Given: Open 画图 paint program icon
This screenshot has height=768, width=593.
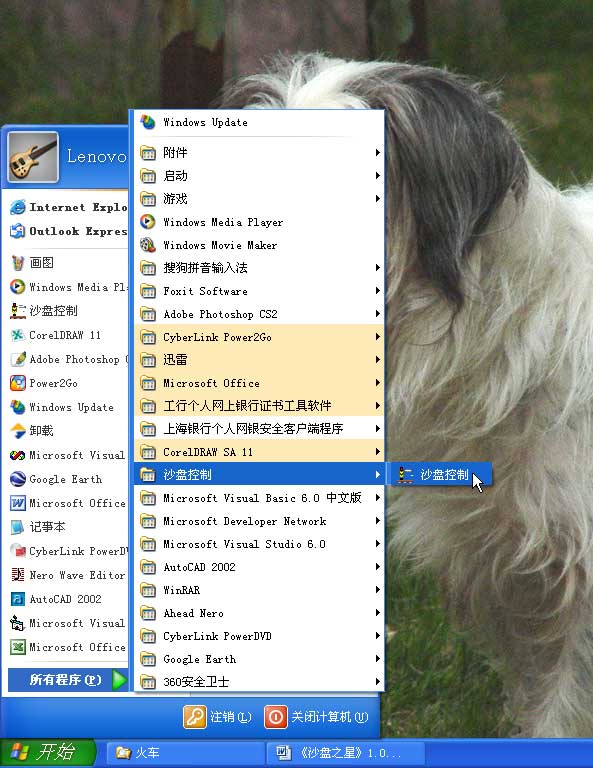Looking at the screenshot, I should coord(18,263).
